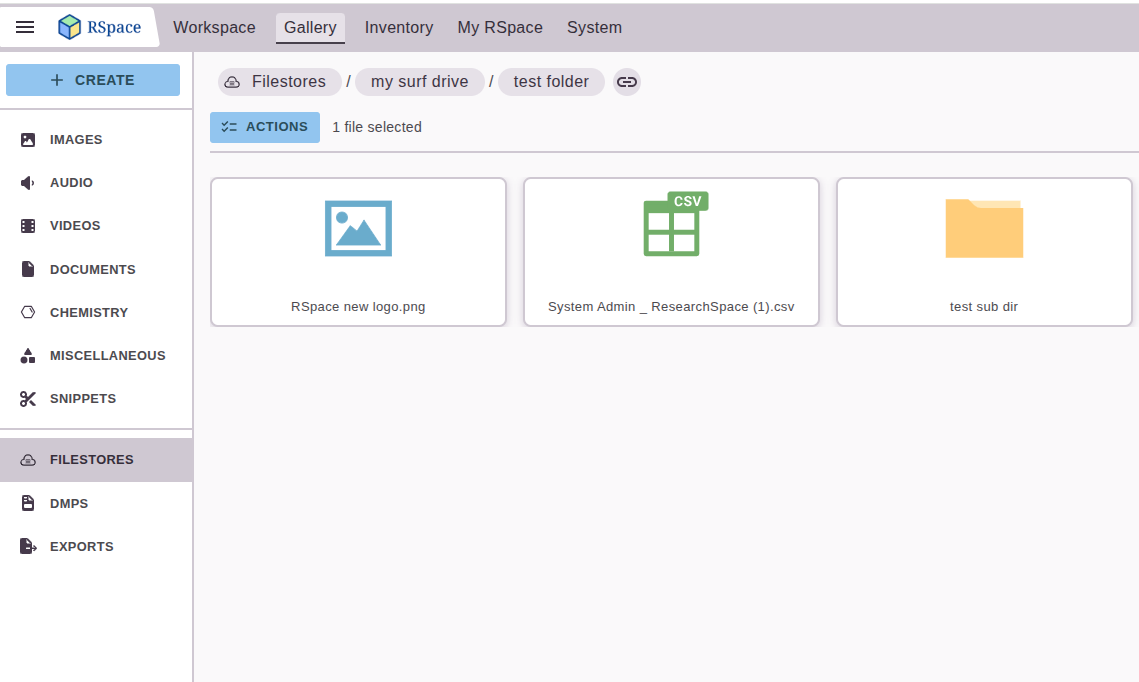Screen dimensions: 1139x682
Task: Click the System Admin _ ResearchSpace (1).csv filename
Action: (x=671, y=307)
